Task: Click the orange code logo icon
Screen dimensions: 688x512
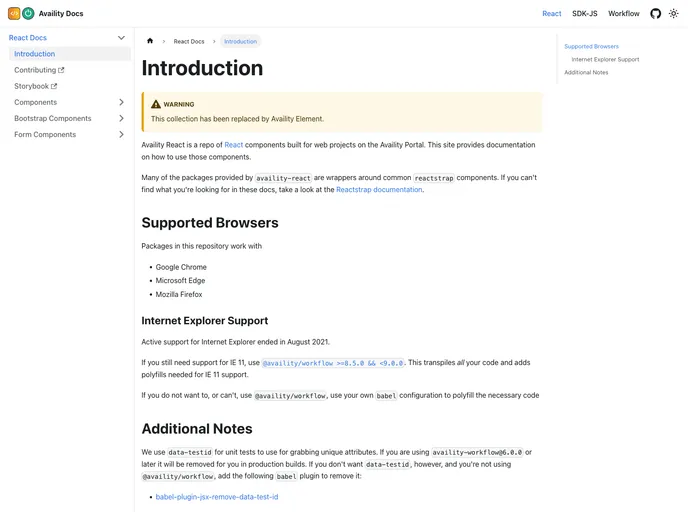Action: 14,14
